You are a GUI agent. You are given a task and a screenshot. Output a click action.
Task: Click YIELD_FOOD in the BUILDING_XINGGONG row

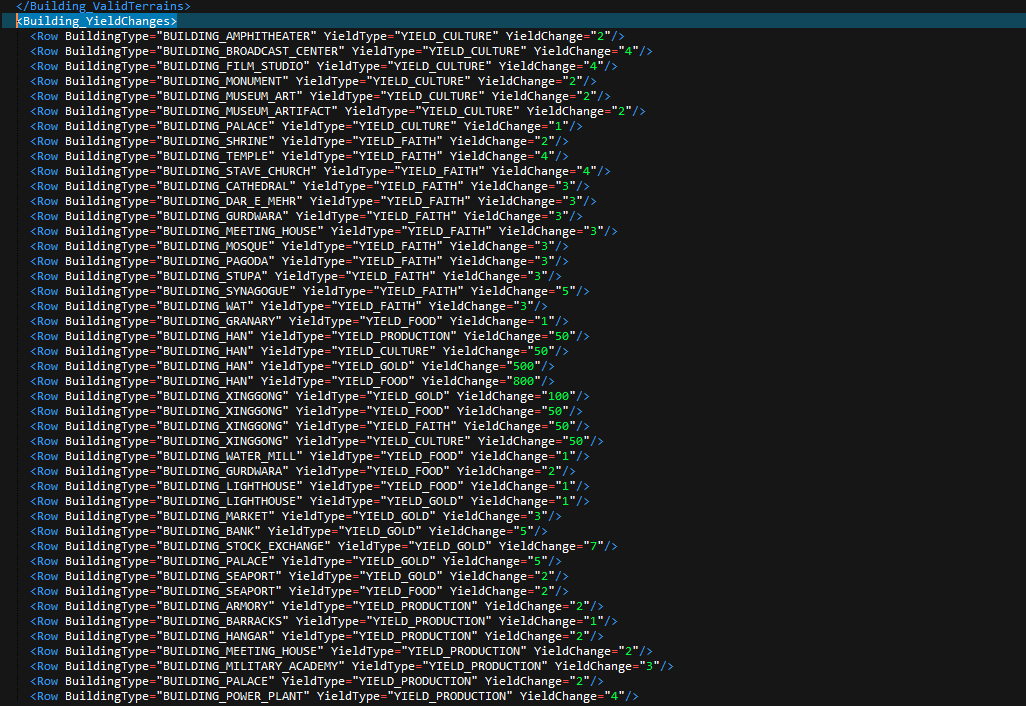tap(408, 412)
